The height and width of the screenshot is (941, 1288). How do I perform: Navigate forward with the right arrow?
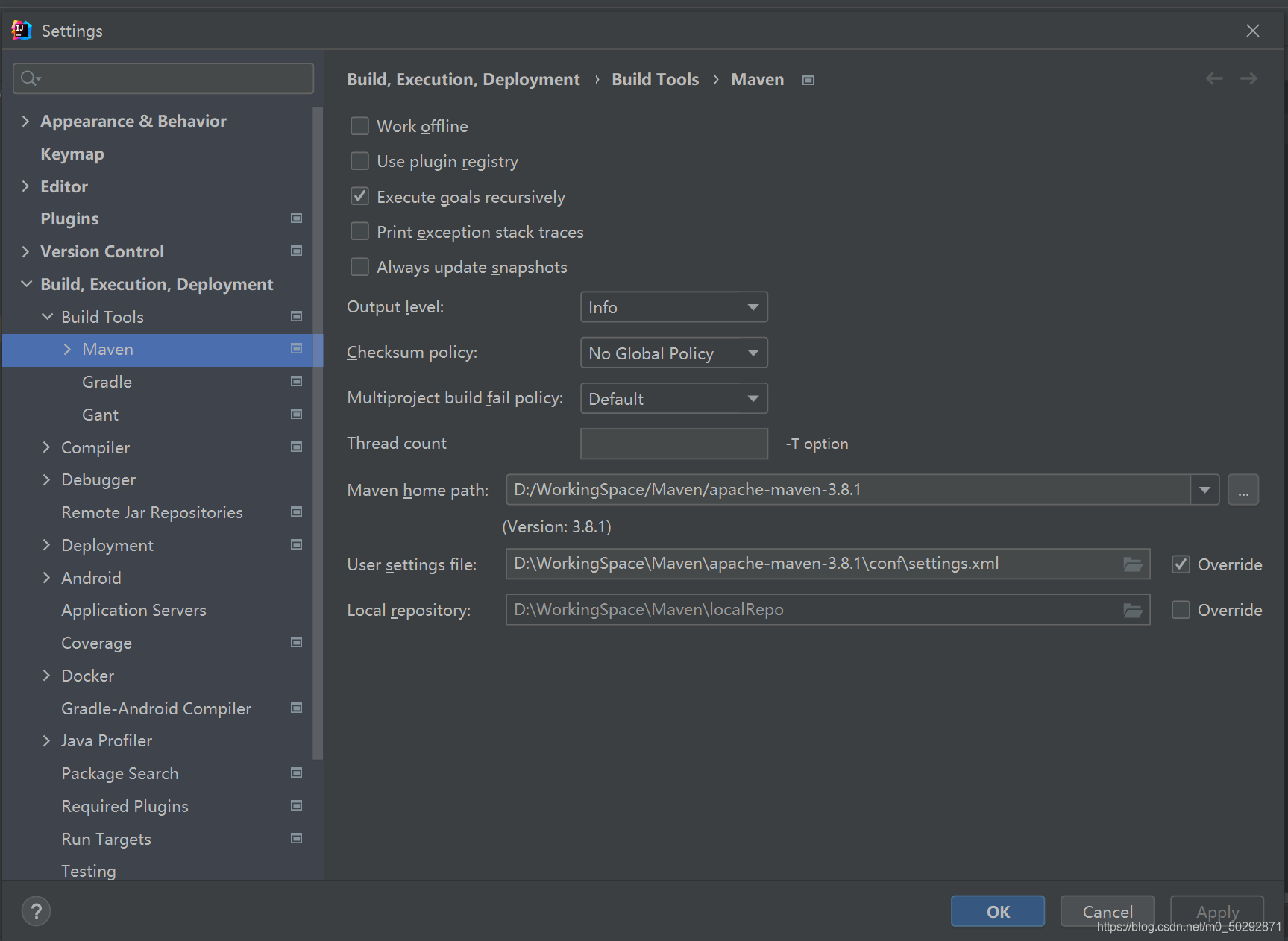tap(1249, 78)
